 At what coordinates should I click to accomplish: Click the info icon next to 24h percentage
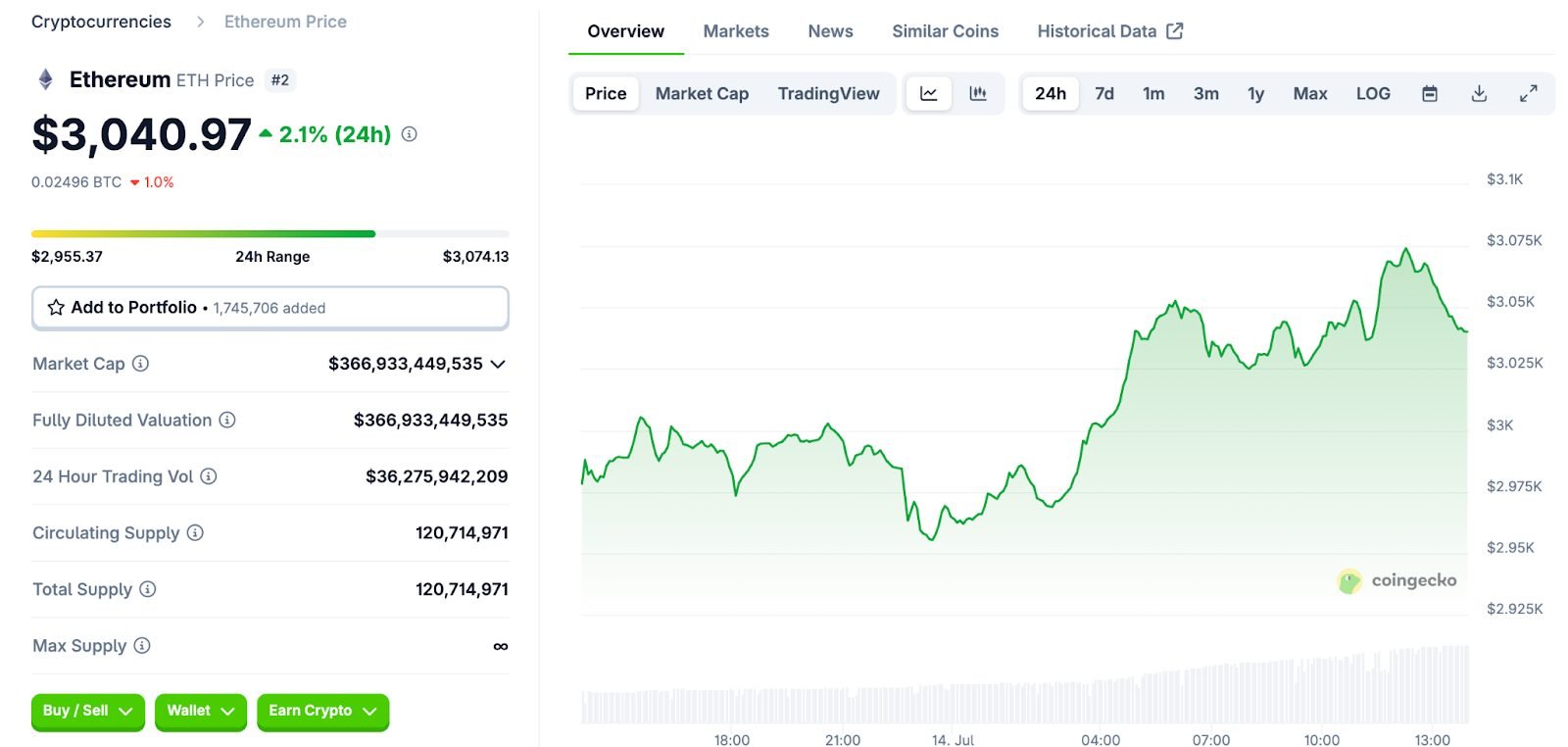[x=410, y=134]
